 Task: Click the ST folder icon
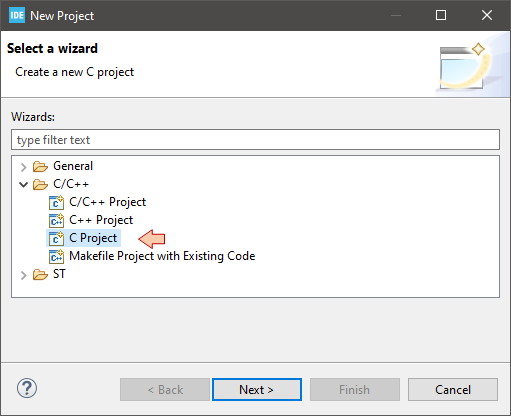point(40,274)
